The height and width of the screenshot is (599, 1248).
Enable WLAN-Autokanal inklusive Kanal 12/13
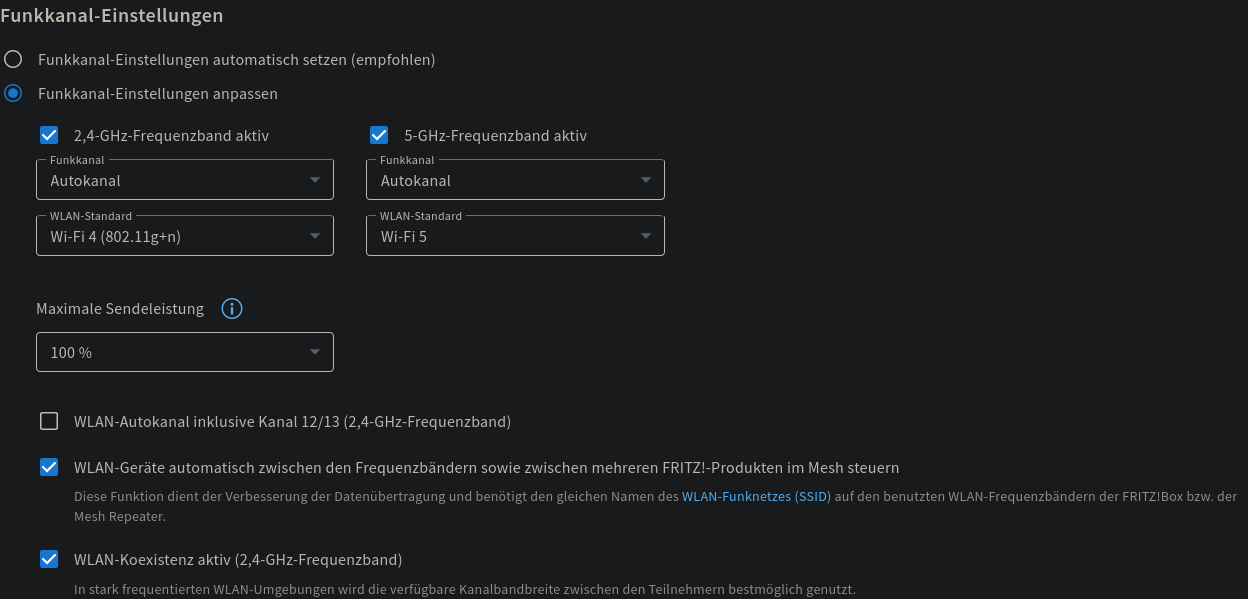click(49, 421)
